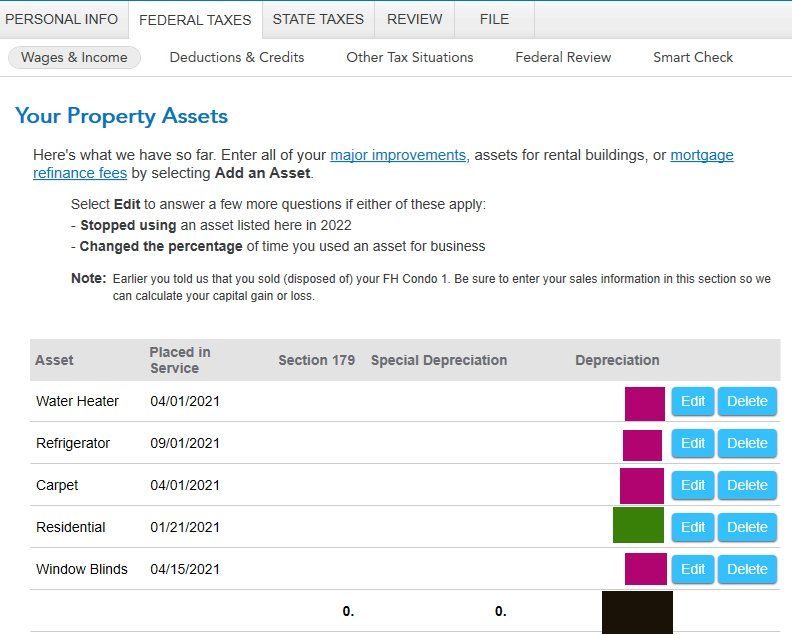The width and height of the screenshot is (792, 635).
Task: Open the Review tab
Action: pos(415,19)
